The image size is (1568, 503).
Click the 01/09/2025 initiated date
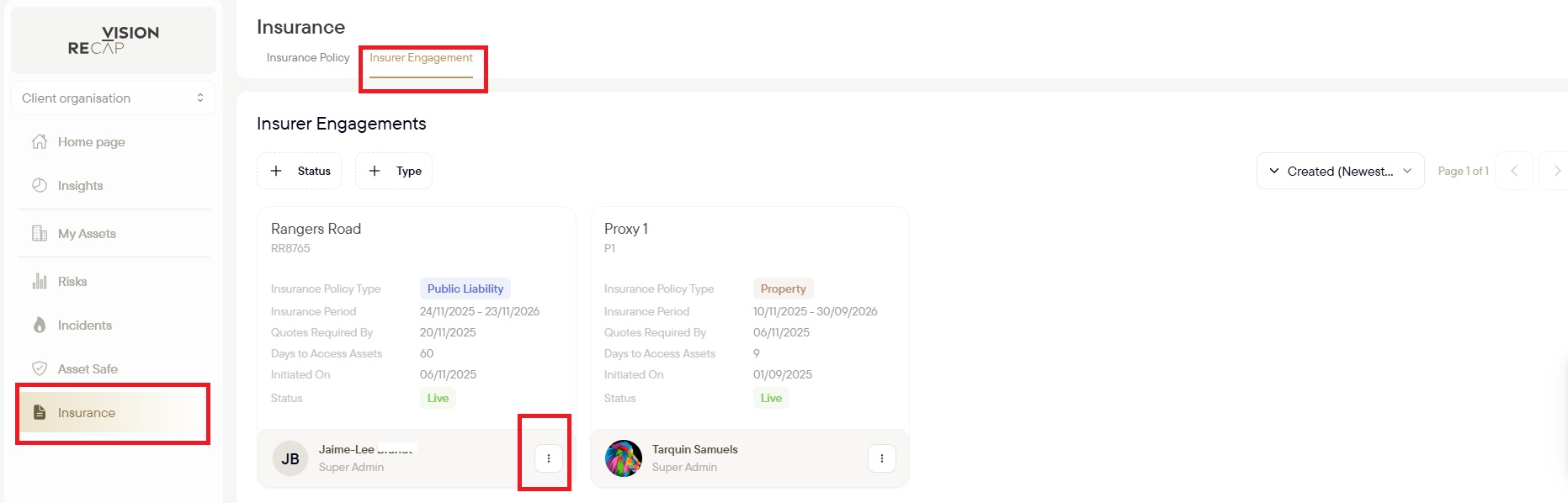783,374
